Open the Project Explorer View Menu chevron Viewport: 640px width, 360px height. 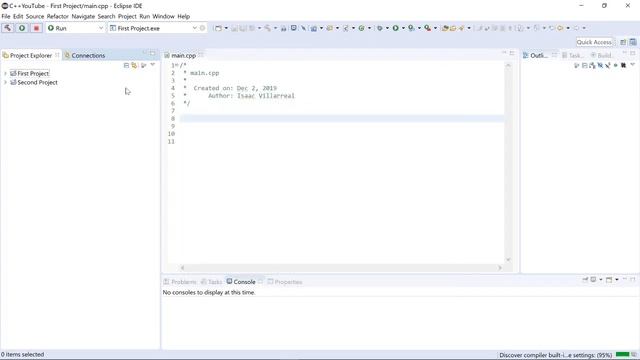tap(153, 65)
